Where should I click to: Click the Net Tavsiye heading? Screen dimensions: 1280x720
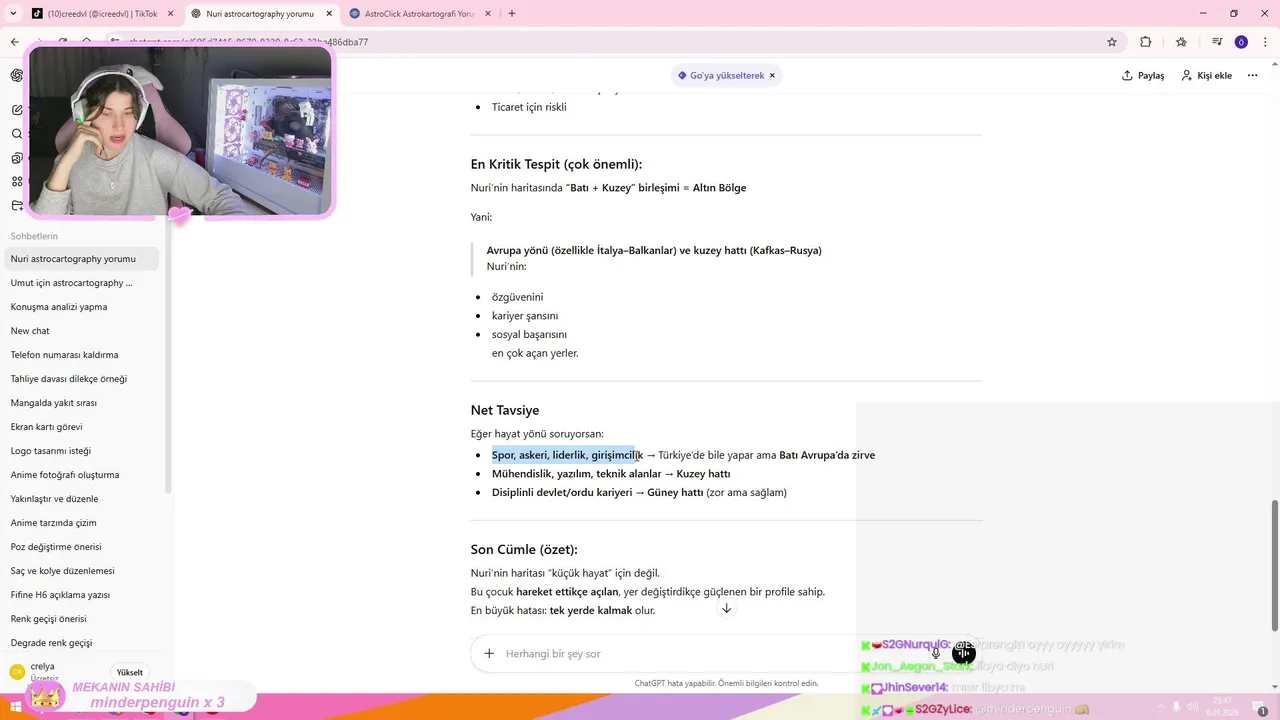click(x=505, y=410)
